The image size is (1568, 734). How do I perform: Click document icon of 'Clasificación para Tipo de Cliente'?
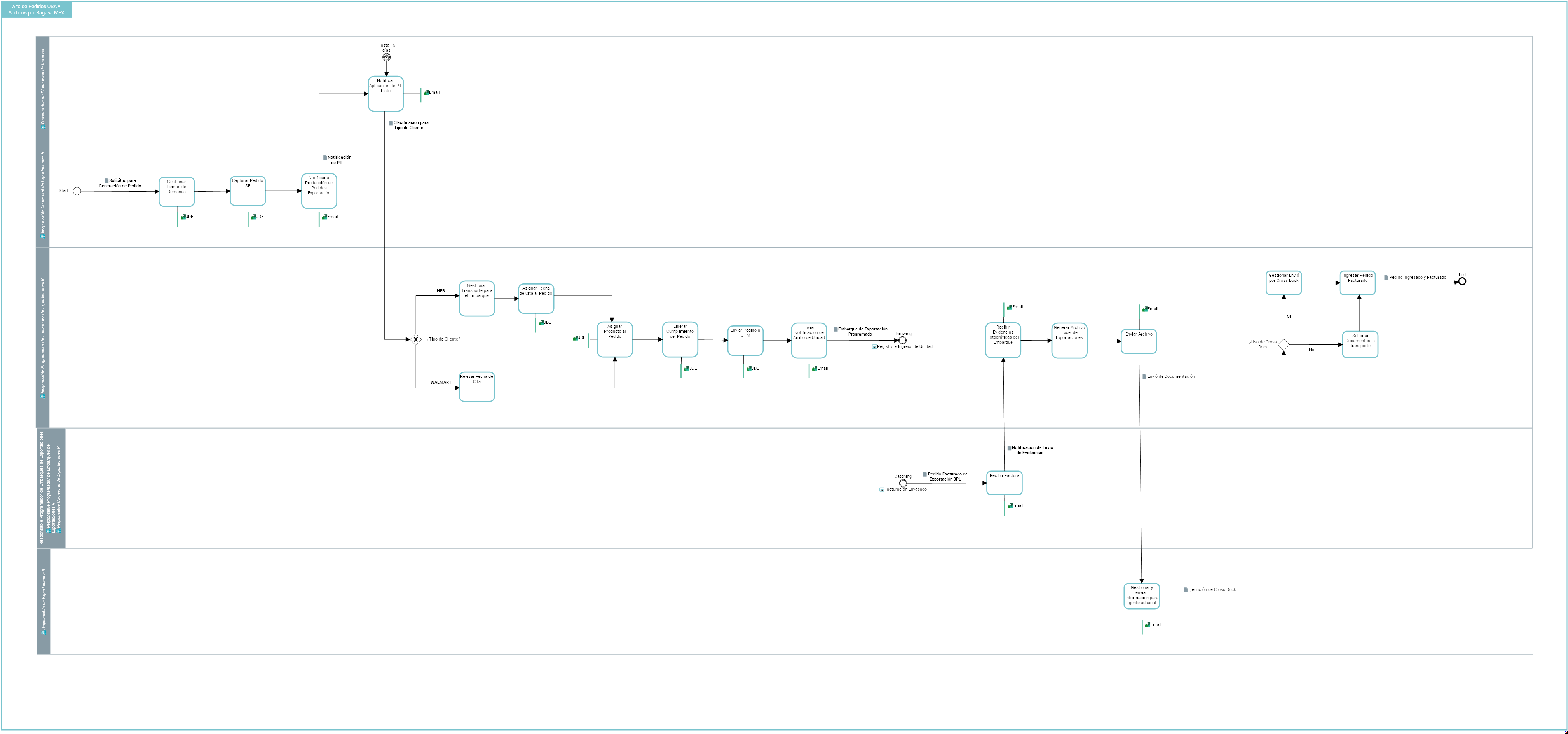pos(391,123)
